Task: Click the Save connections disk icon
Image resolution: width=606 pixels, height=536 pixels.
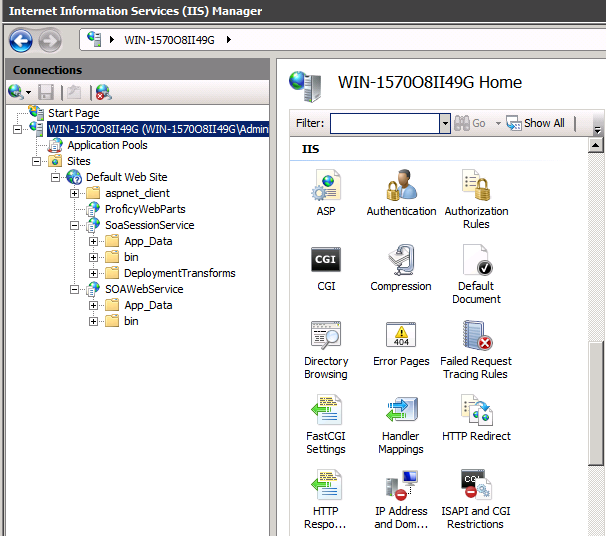Action: pos(46,92)
